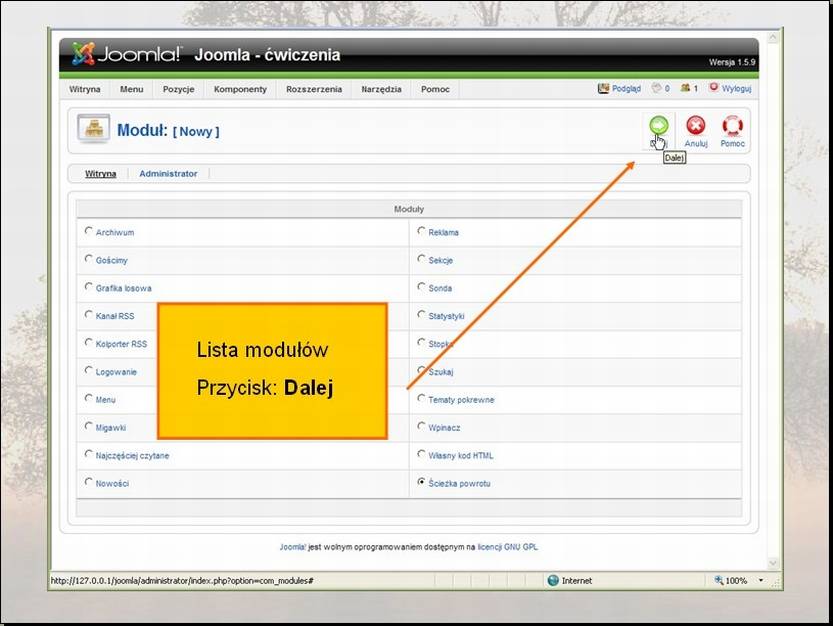Click the Internet zone globe in status bar
Screen dimensions: 833x626
pyautogui.click(x=553, y=580)
